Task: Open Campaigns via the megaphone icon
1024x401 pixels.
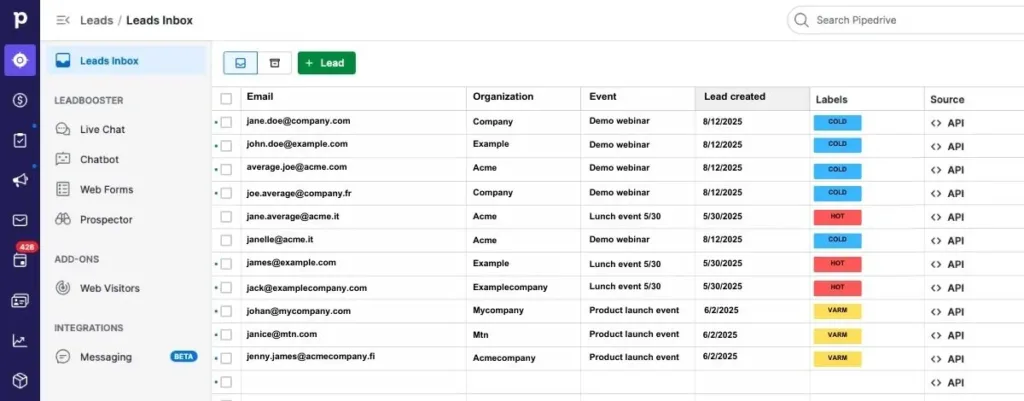Action: click(x=19, y=180)
